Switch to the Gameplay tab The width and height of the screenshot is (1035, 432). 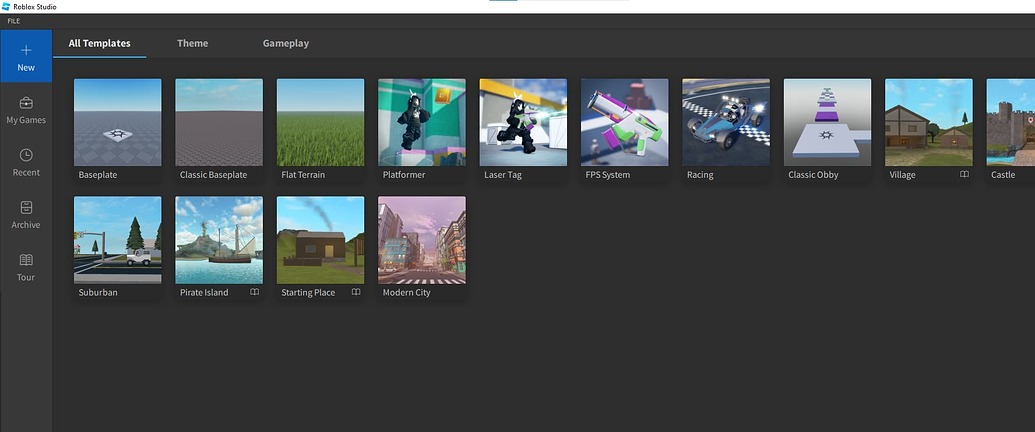point(286,44)
